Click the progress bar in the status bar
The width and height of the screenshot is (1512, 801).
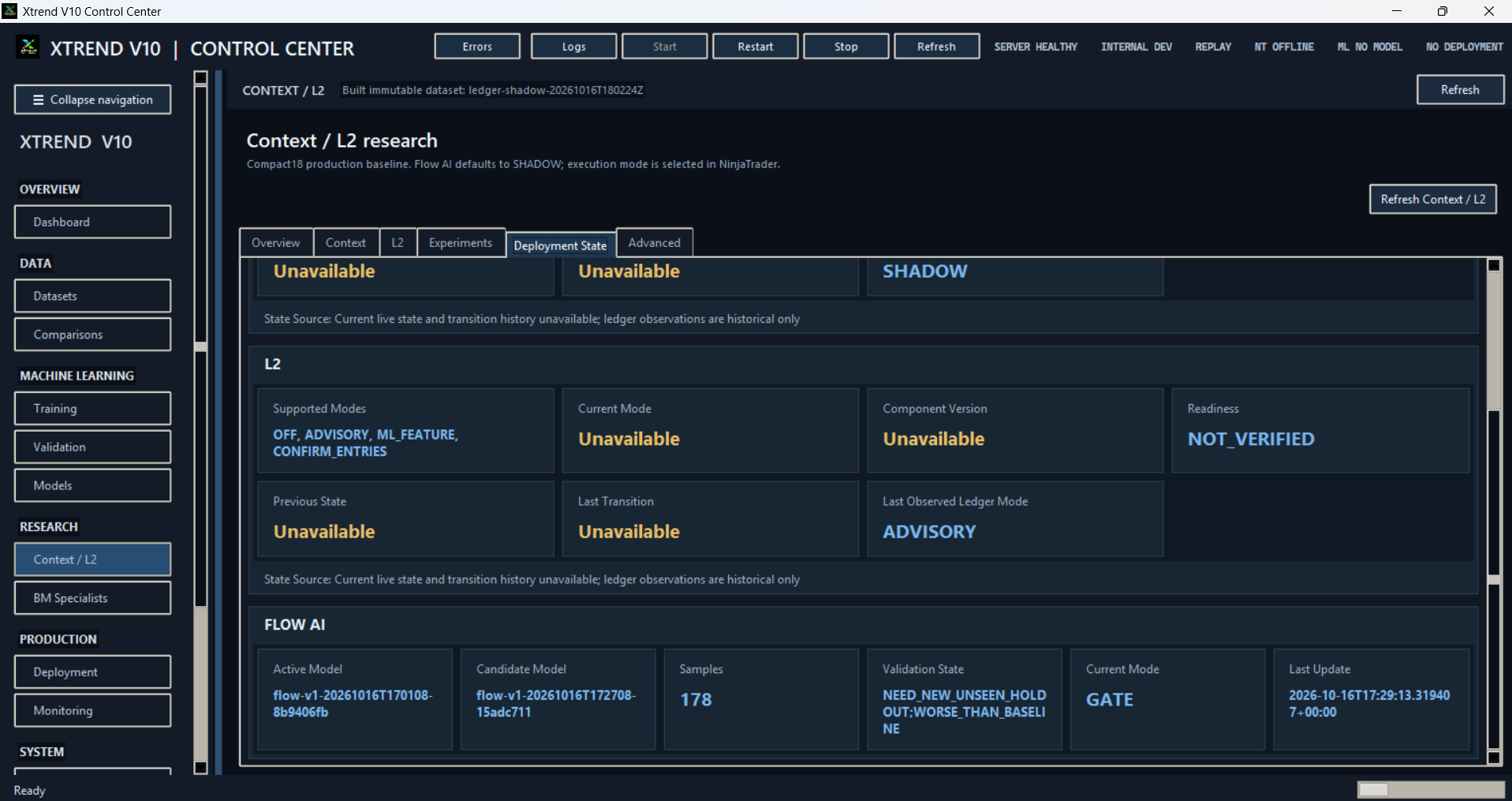(x=1430, y=790)
